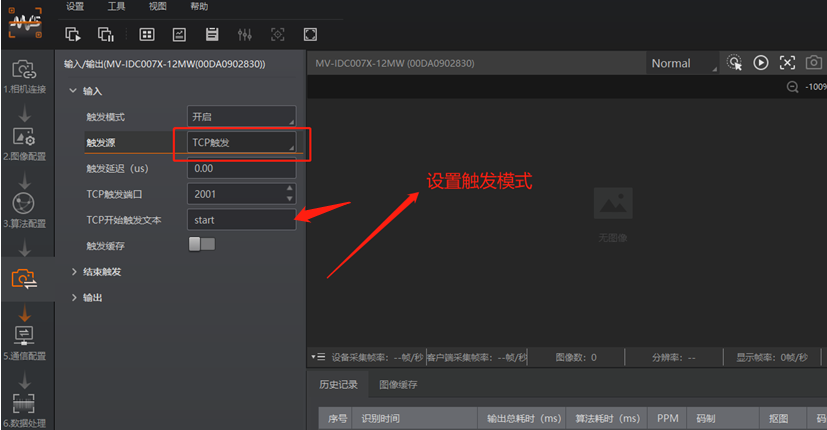Click the fullscreen frame toolbar icon

[x=310, y=34]
